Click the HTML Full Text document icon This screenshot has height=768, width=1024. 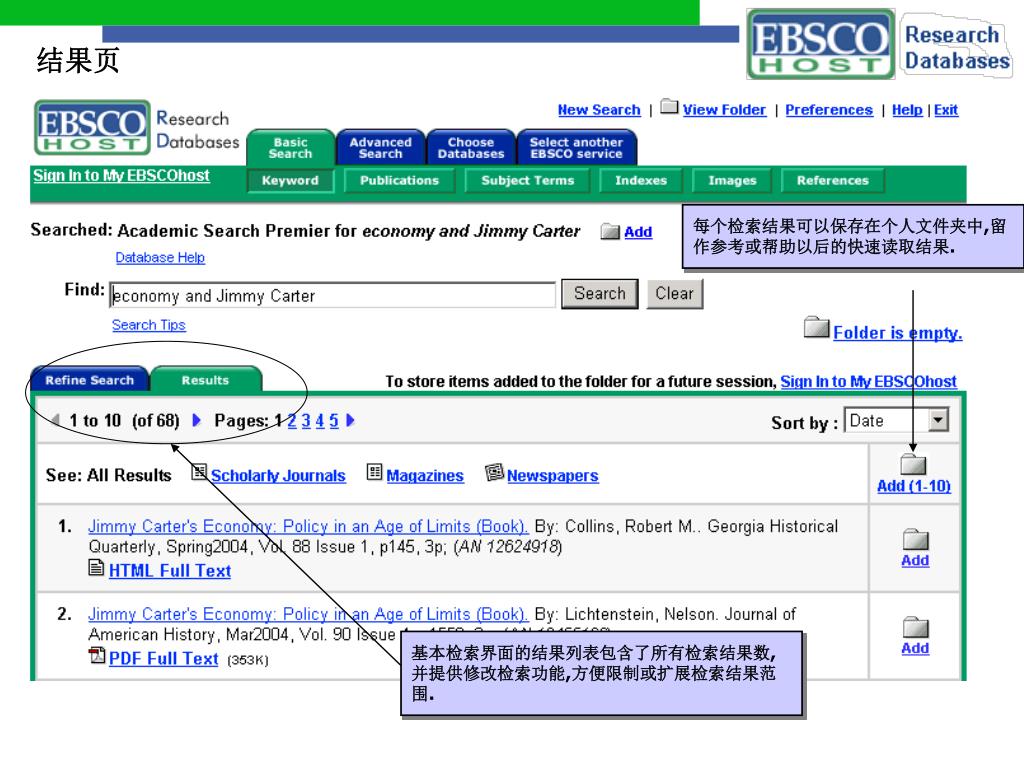point(96,568)
